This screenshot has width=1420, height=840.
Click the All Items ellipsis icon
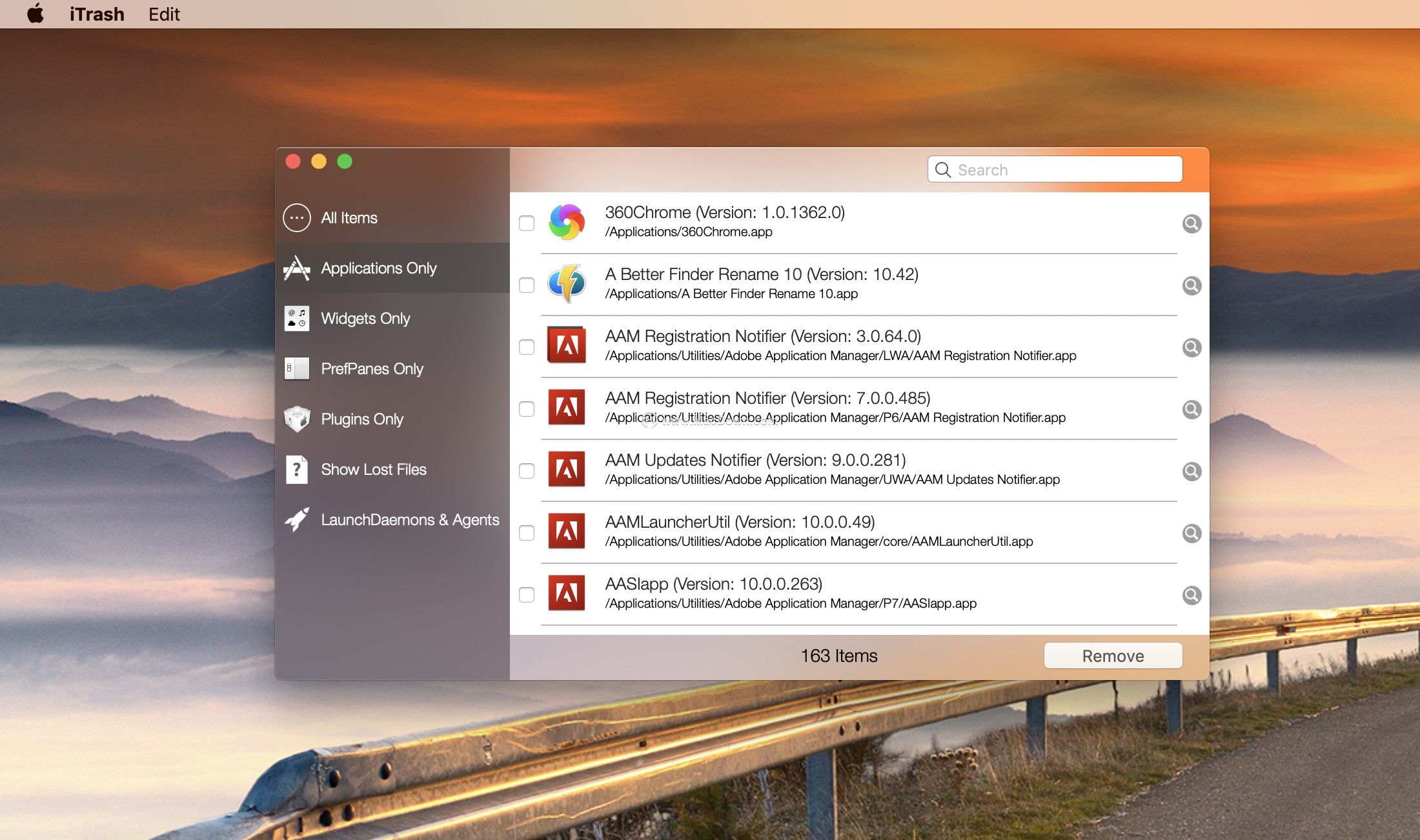pyautogui.click(x=296, y=218)
